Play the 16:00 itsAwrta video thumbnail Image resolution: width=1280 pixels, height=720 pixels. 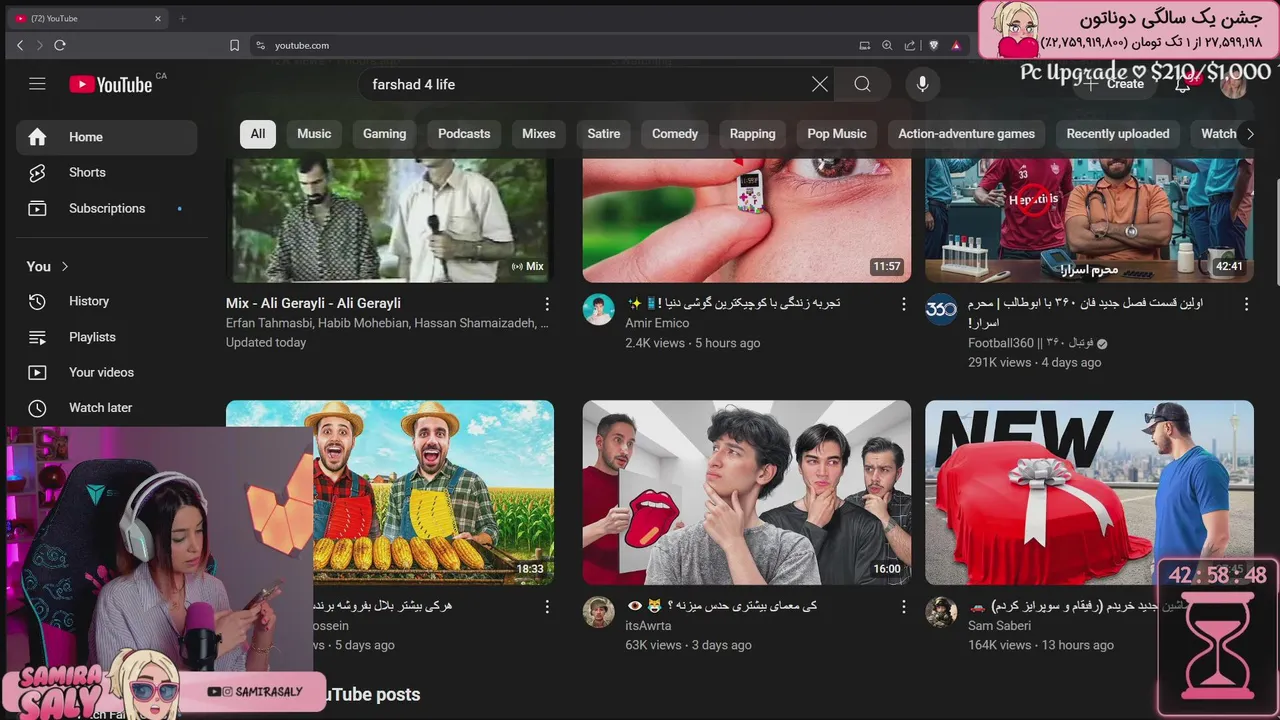(x=747, y=493)
